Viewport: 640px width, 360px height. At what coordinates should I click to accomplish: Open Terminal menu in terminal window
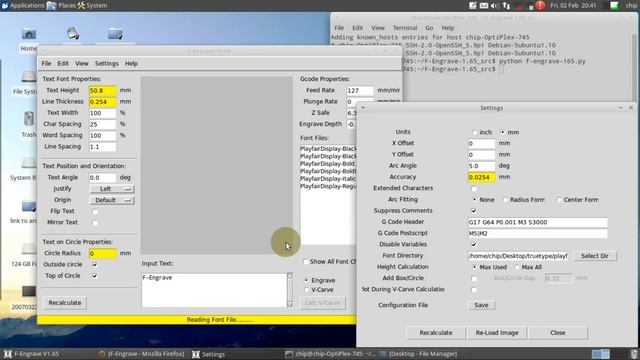pyautogui.click(x=405, y=28)
